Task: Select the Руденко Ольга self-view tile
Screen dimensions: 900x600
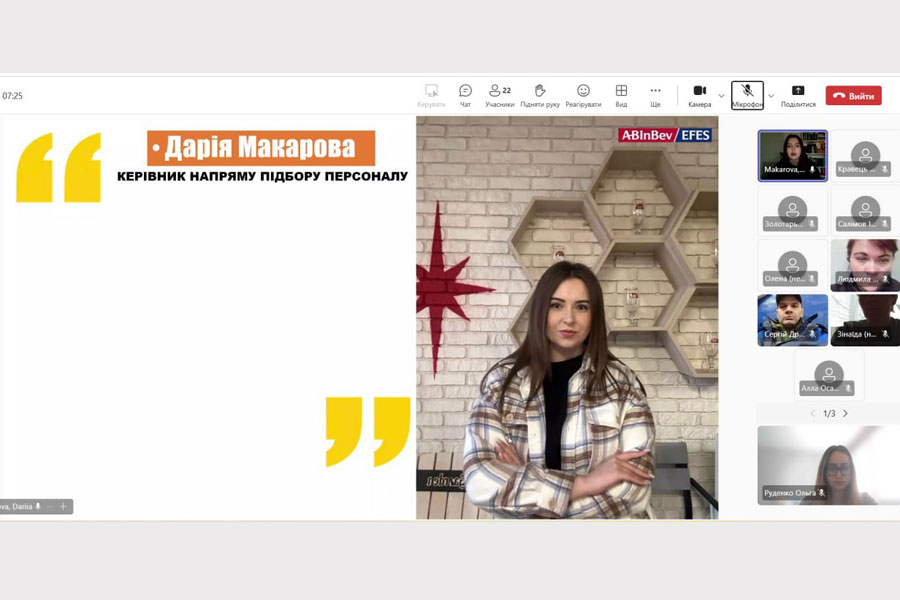Action: 828,466
